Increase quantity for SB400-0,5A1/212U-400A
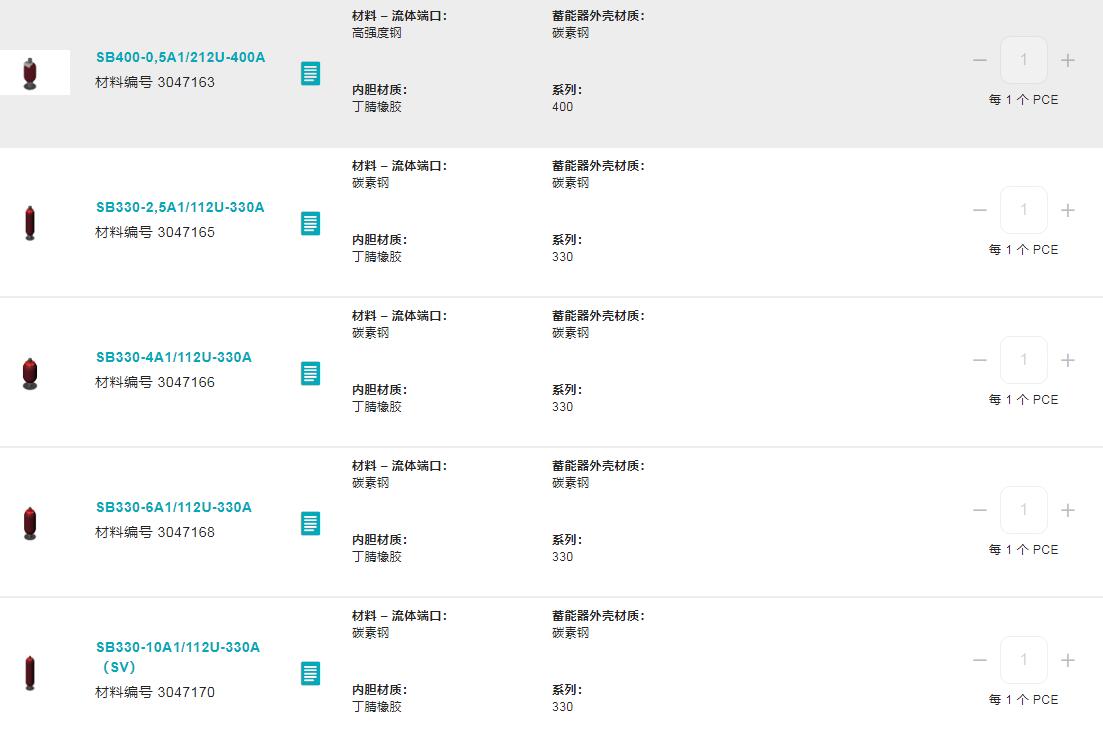The width and height of the screenshot is (1103, 730). [1068, 60]
